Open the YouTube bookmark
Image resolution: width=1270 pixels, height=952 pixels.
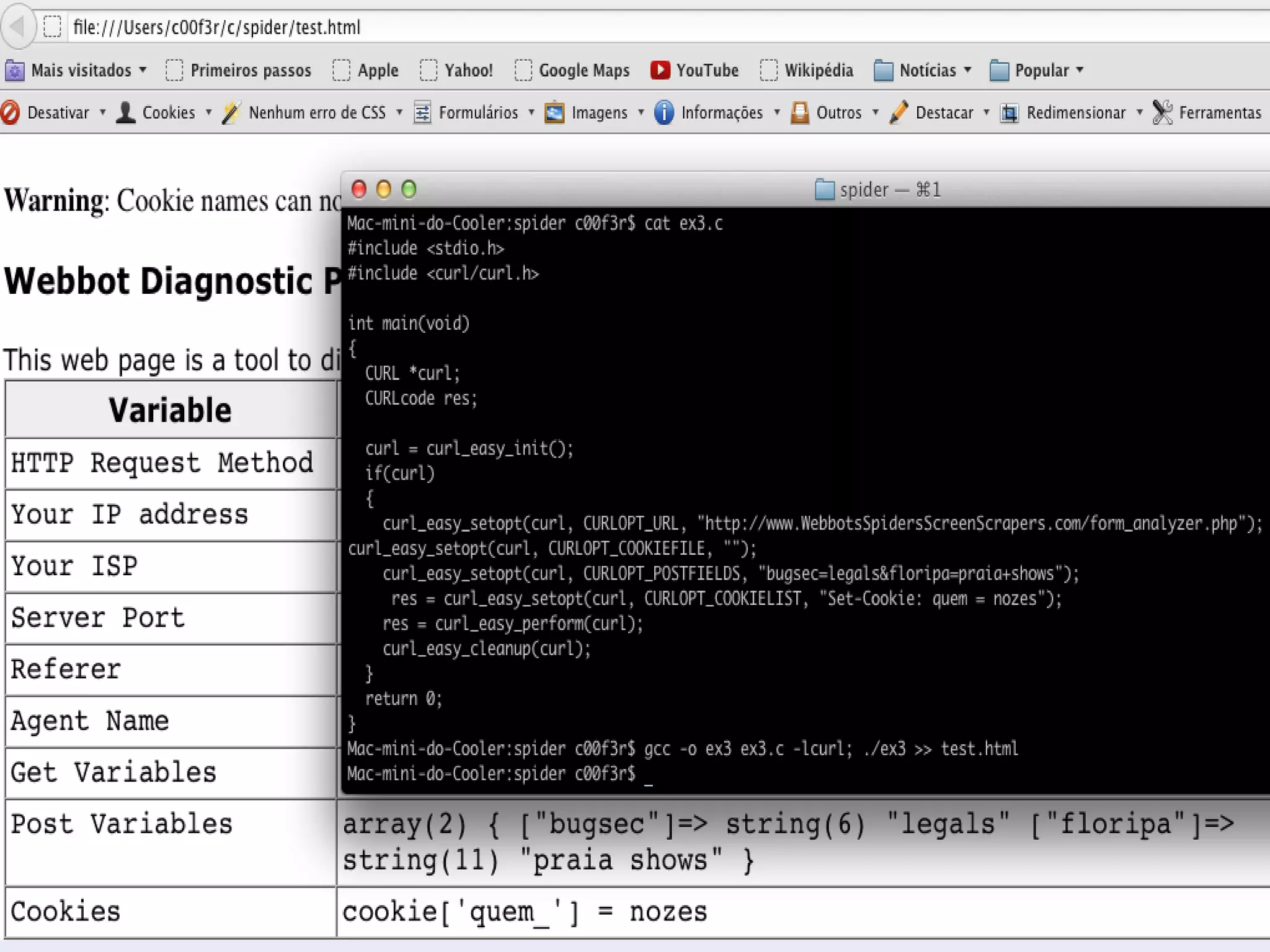[695, 70]
